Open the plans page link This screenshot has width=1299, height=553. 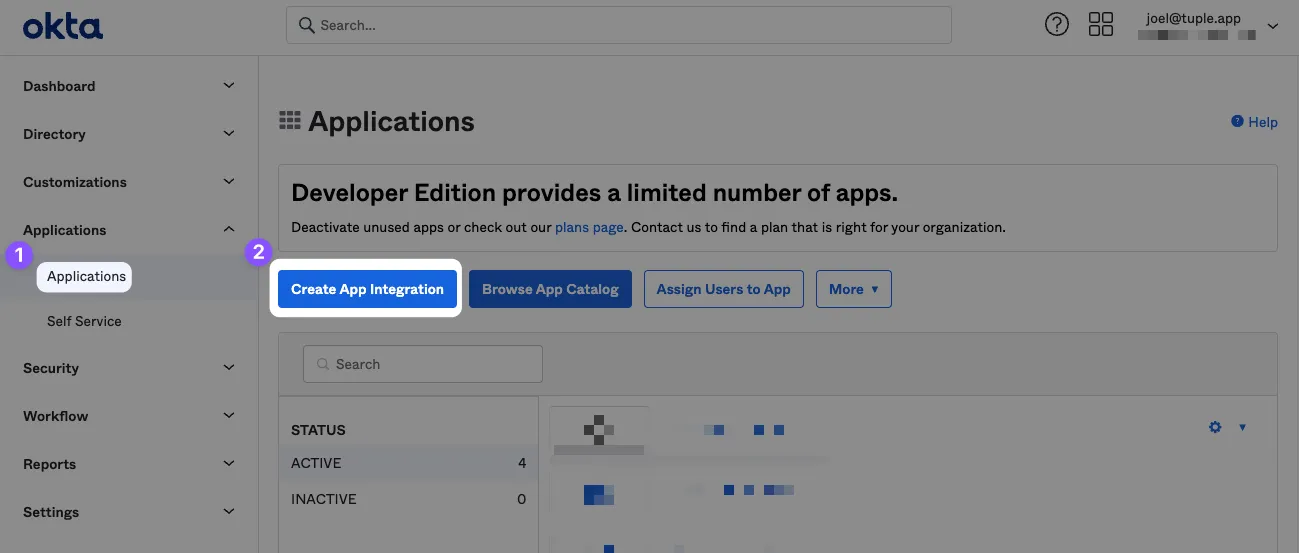pyautogui.click(x=589, y=227)
